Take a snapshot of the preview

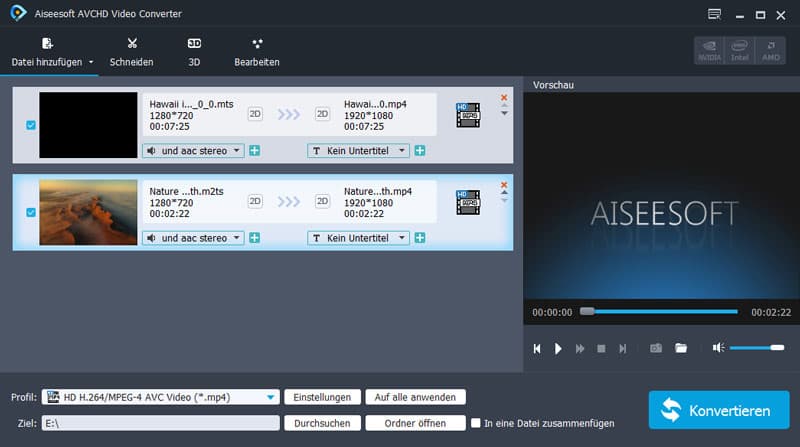656,348
